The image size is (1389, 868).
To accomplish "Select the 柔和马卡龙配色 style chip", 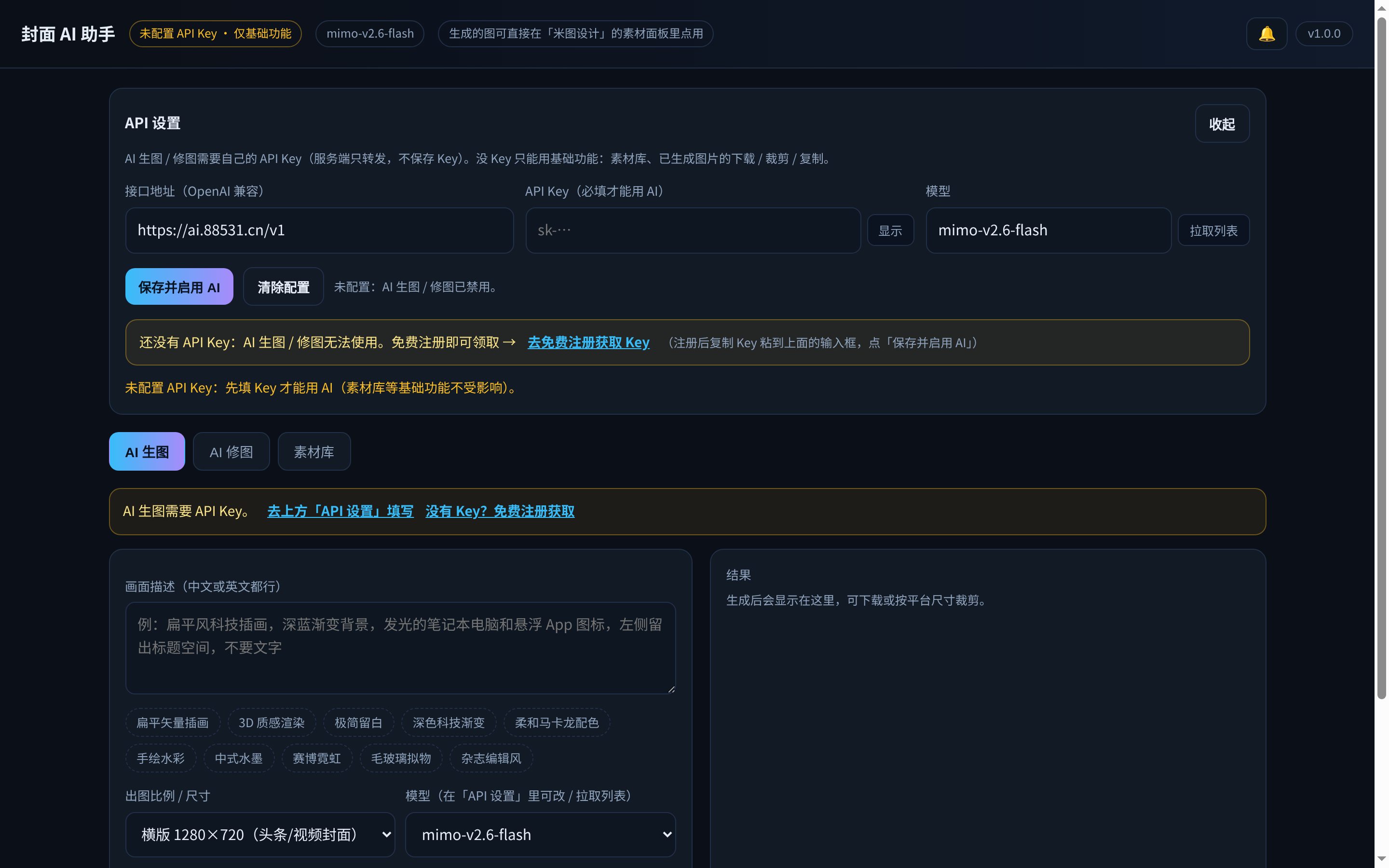I will pos(557,723).
